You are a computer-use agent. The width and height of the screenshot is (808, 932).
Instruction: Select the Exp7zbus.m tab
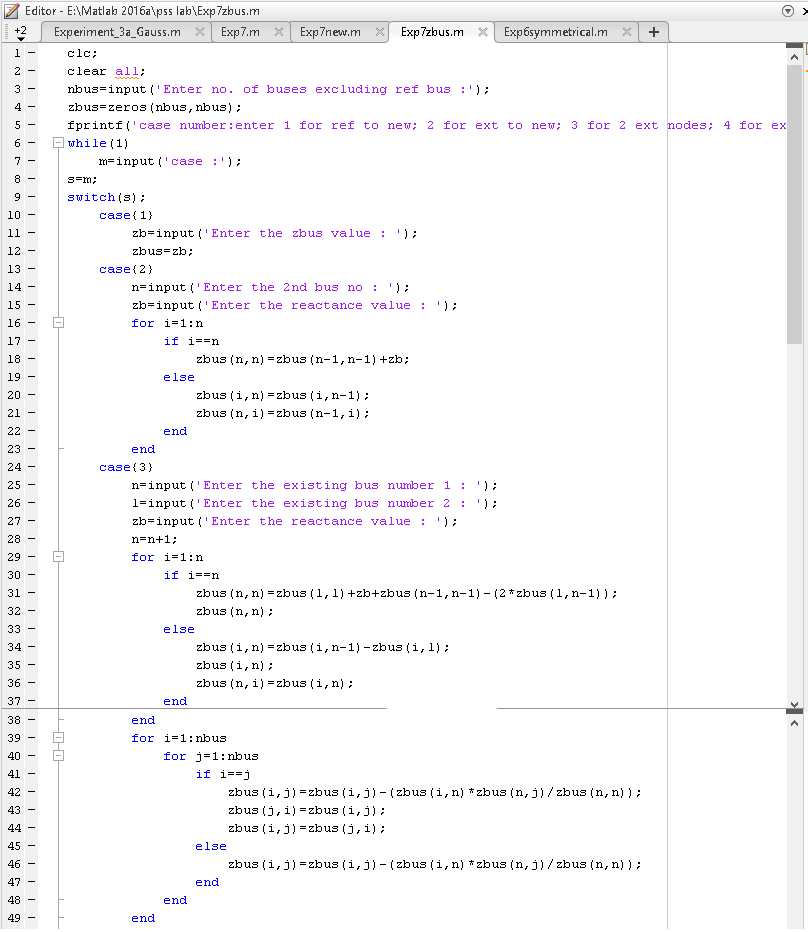pos(430,31)
